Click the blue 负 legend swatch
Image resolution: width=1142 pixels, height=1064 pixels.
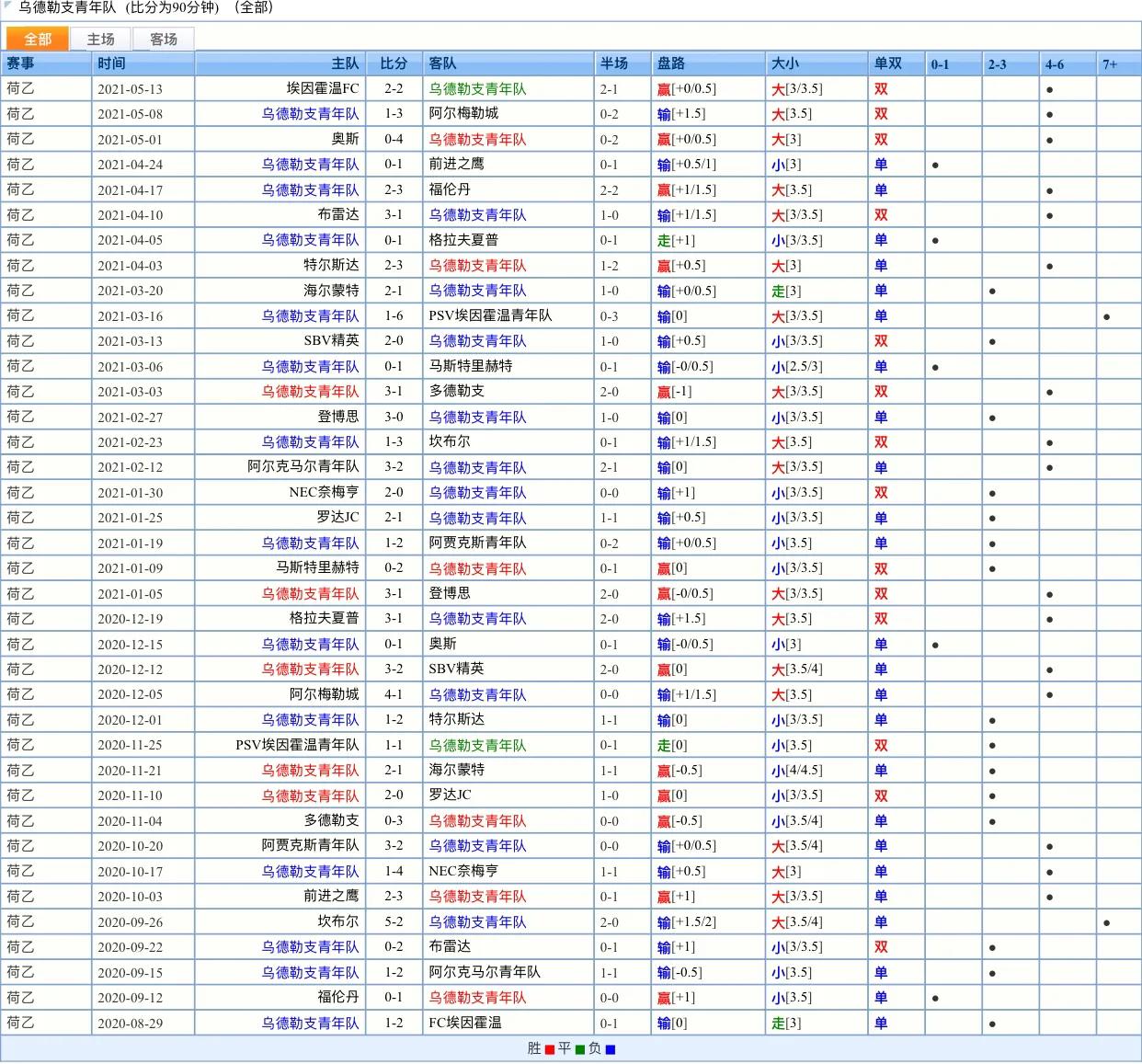point(611,1049)
